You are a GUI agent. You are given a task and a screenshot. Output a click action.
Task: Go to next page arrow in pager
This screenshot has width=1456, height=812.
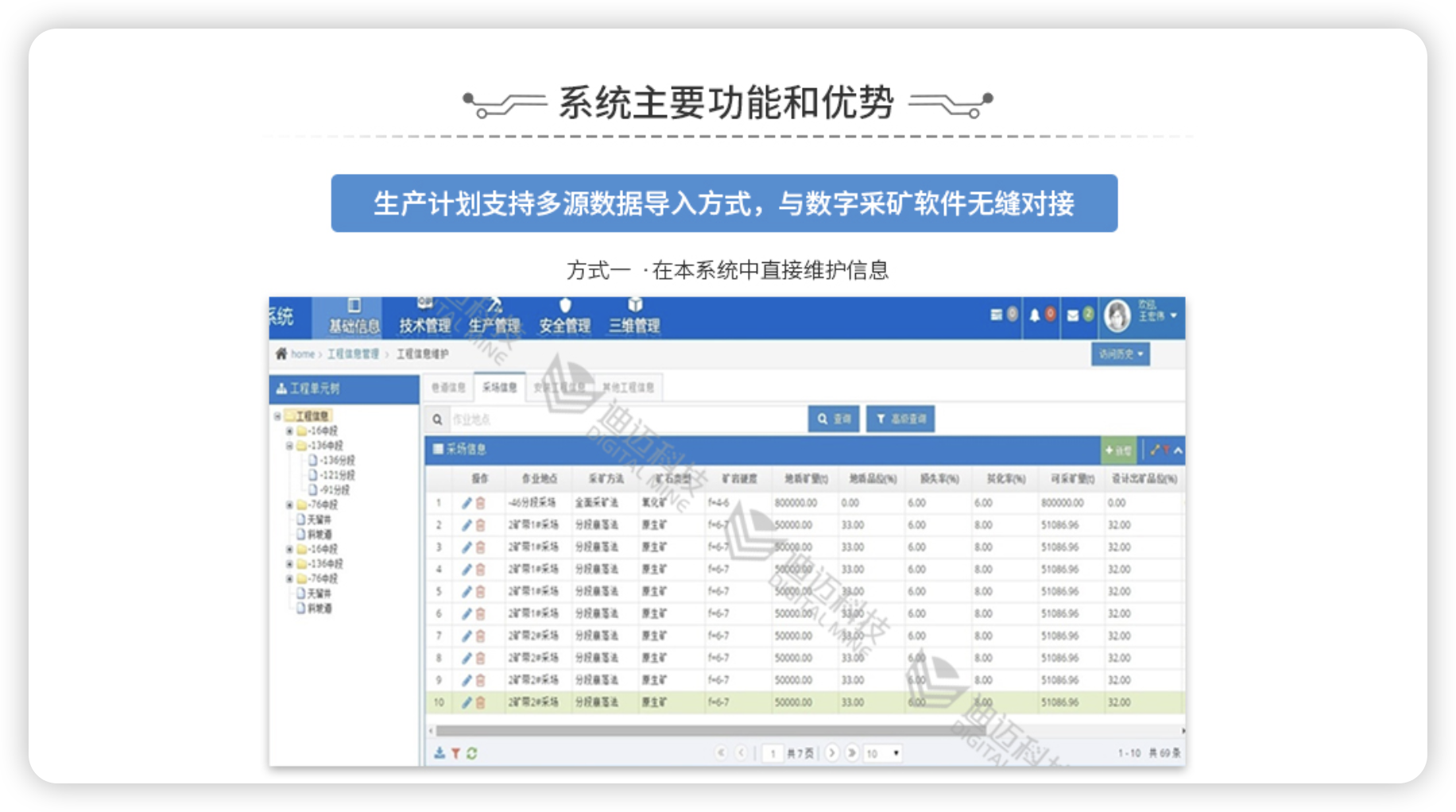click(831, 752)
